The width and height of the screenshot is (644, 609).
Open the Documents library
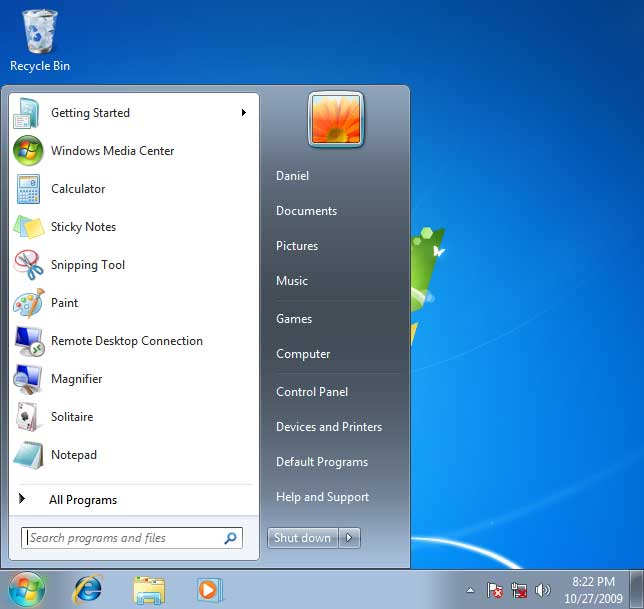306,211
